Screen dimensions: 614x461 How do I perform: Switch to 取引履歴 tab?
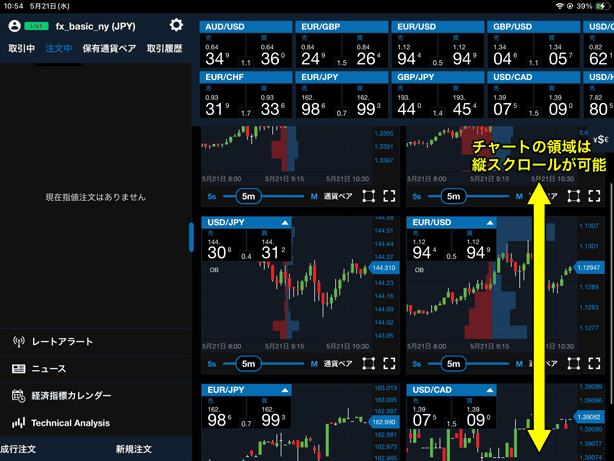164,49
